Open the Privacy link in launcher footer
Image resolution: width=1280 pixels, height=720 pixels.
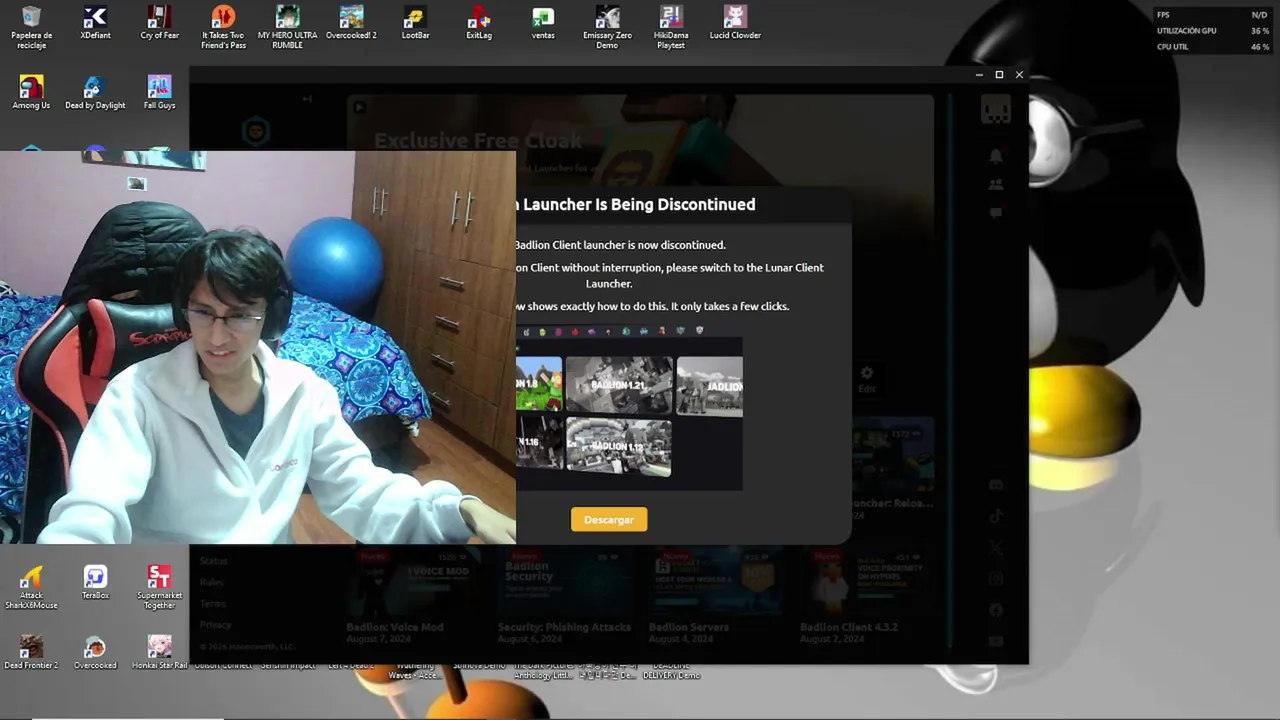click(x=215, y=625)
